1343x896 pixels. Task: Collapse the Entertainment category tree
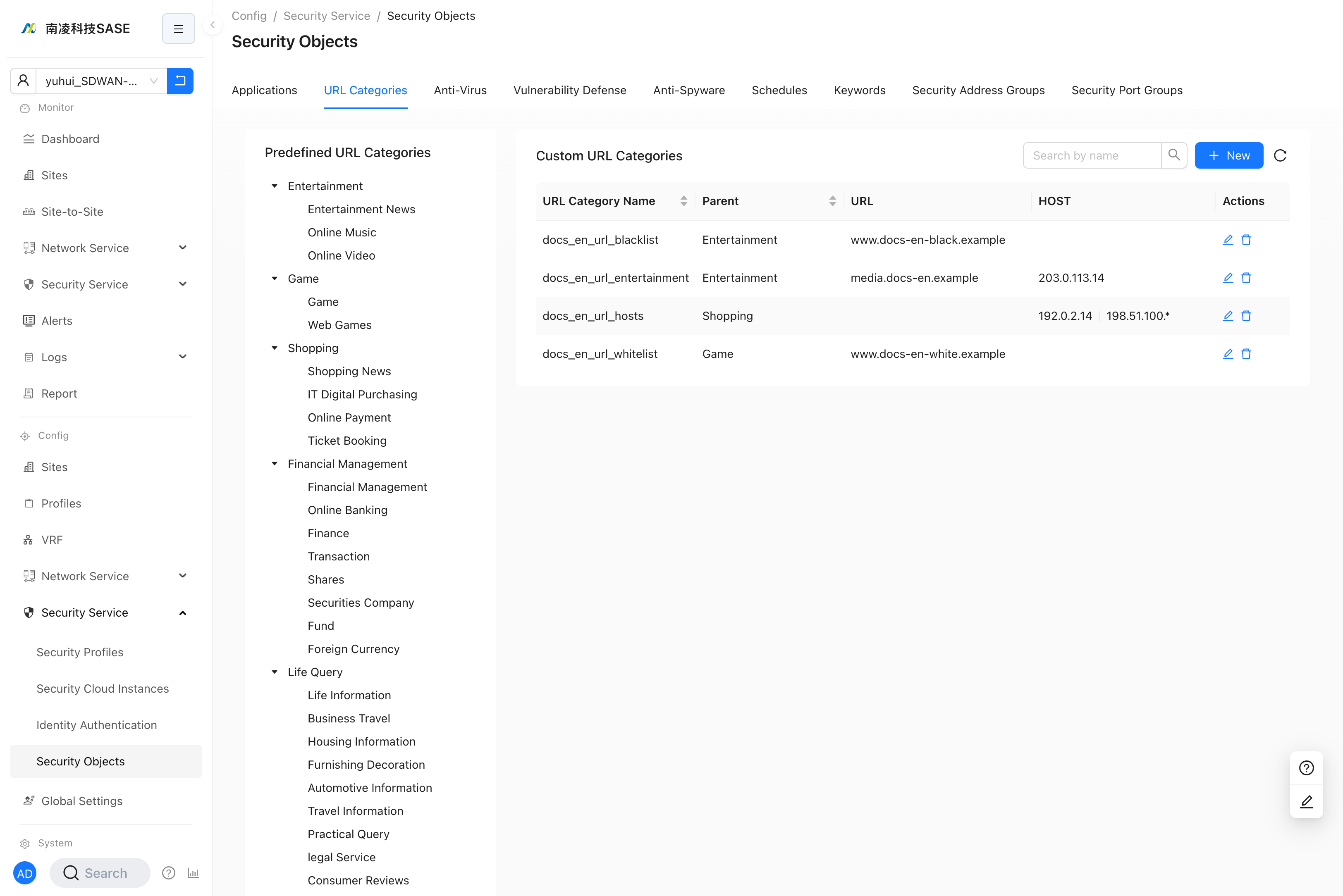[275, 186]
